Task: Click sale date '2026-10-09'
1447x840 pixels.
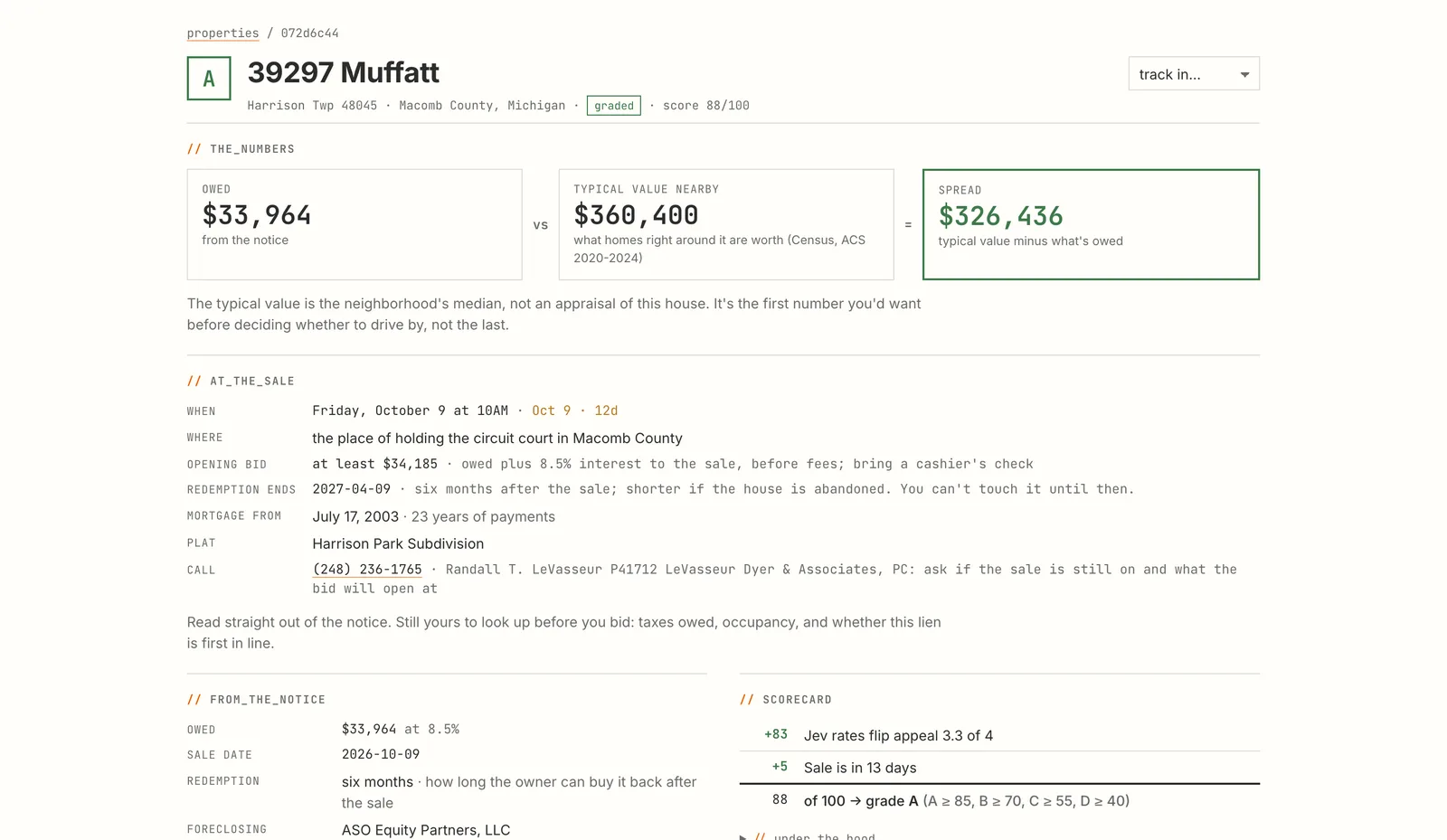Action: (x=381, y=754)
